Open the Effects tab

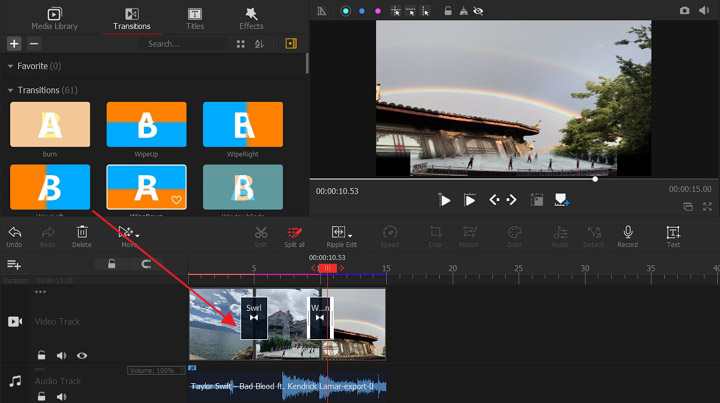(x=251, y=18)
